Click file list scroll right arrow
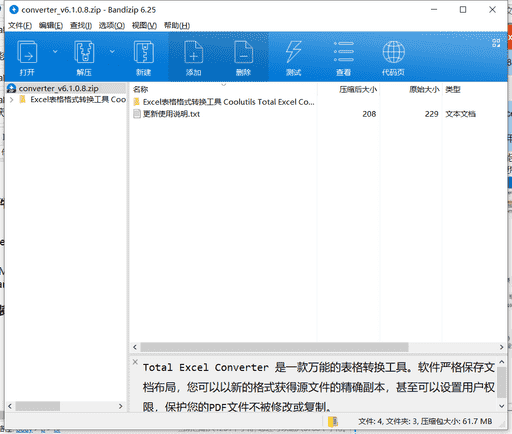Image resolution: width=512 pixels, height=434 pixels. 501,347
